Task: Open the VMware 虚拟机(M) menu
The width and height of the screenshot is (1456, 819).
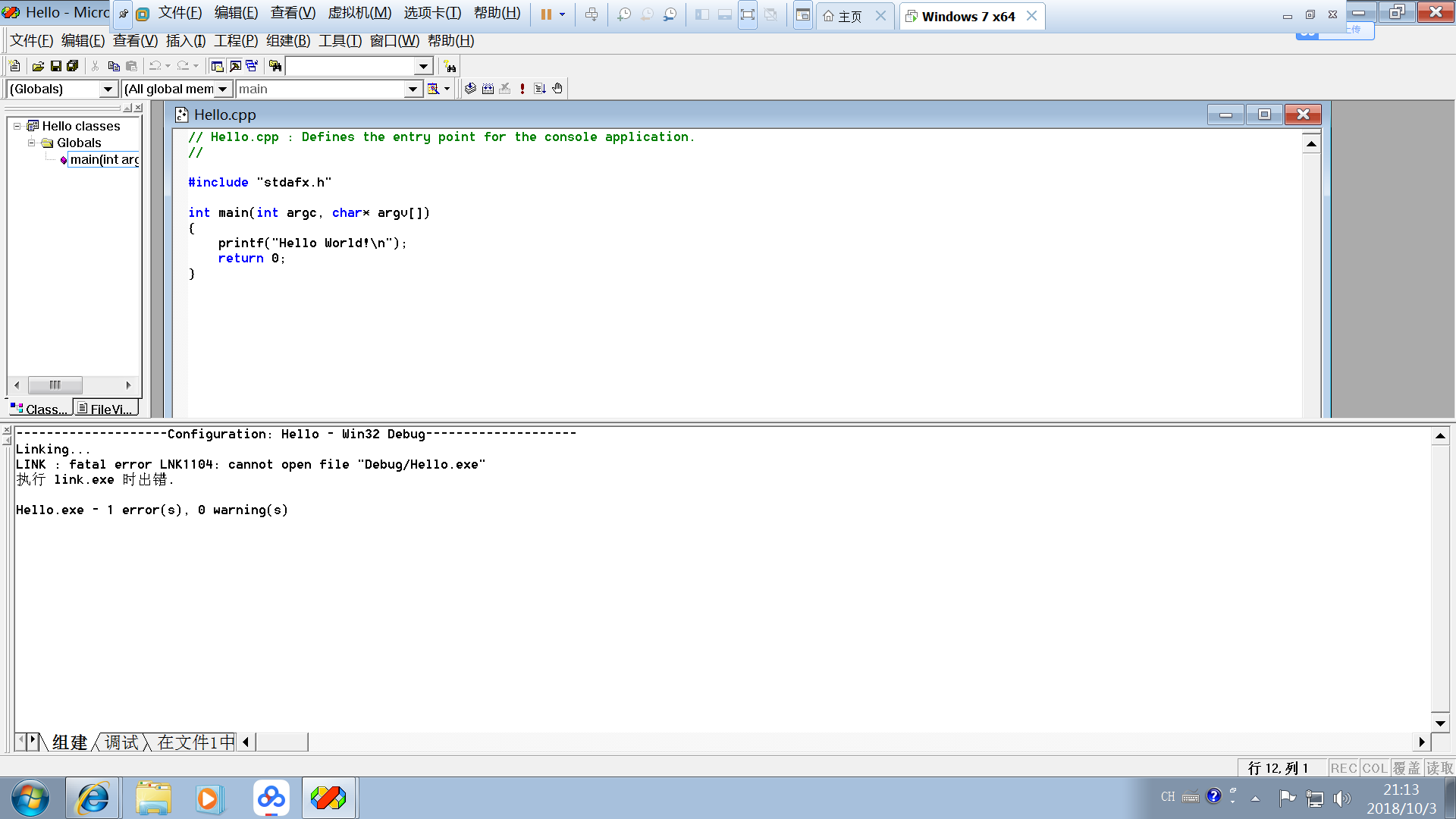Action: pyautogui.click(x=359, y=14)
